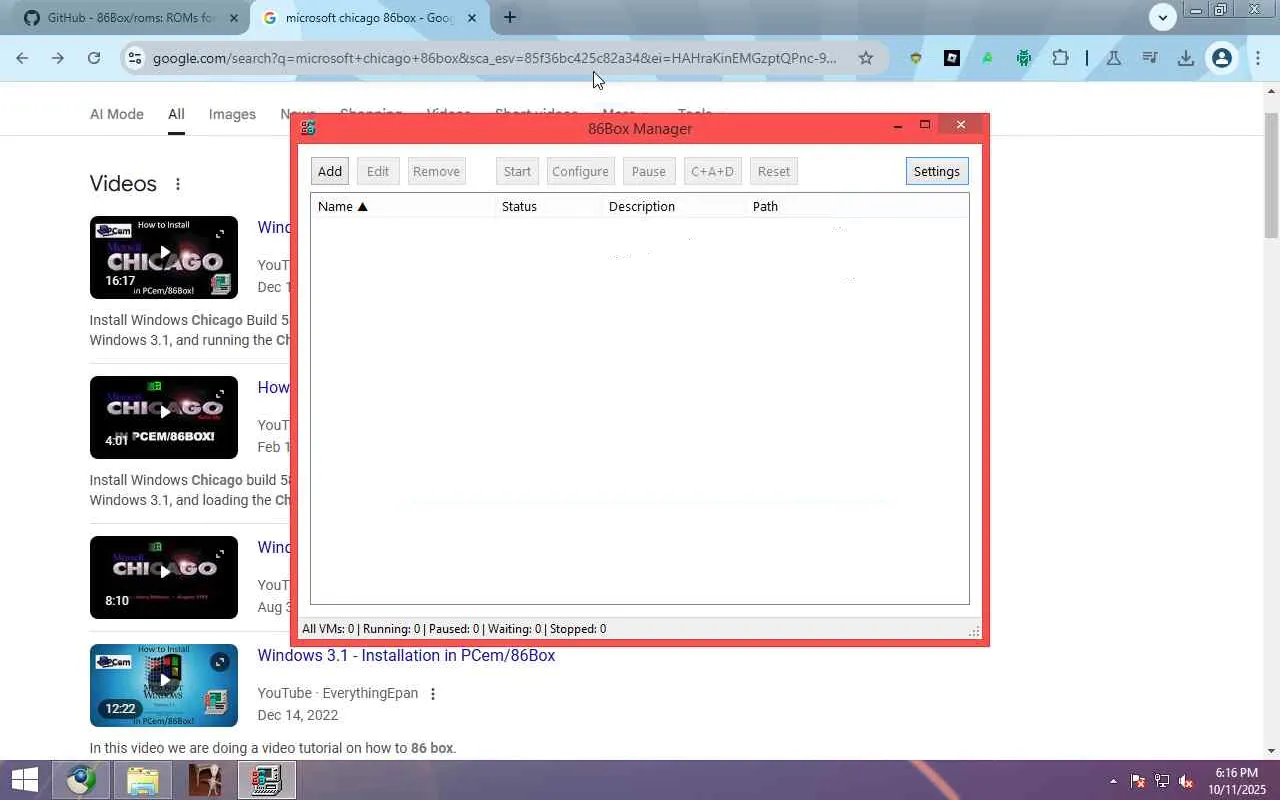Click the muted volume icon in the tray
Screen dimensions: 1280x800
pyautogui.click(x=1186, y=781)
